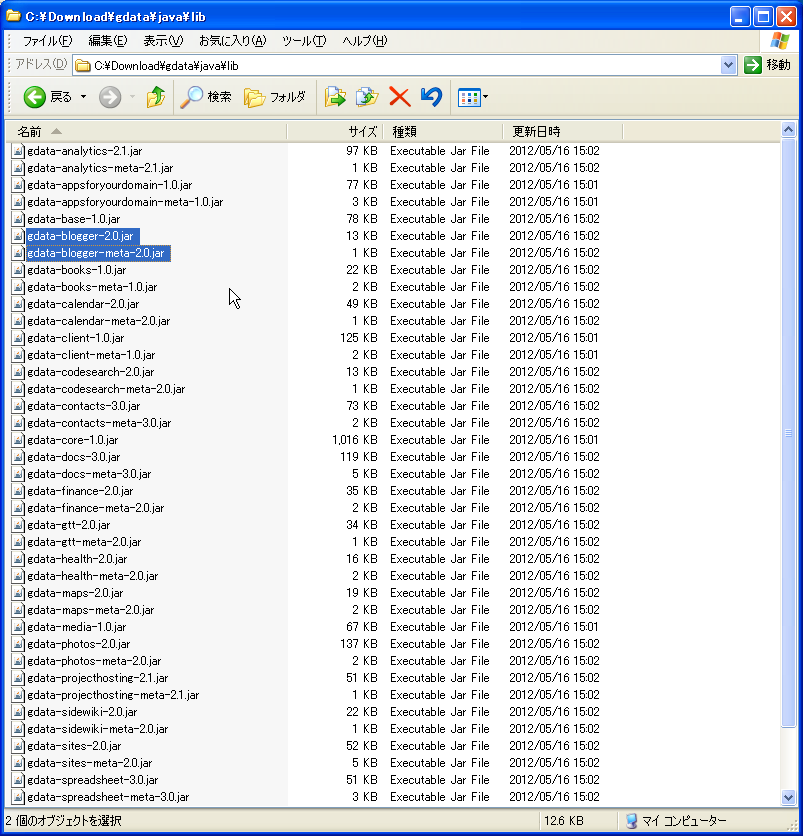Click the Move To folder icon

[335, 97]
